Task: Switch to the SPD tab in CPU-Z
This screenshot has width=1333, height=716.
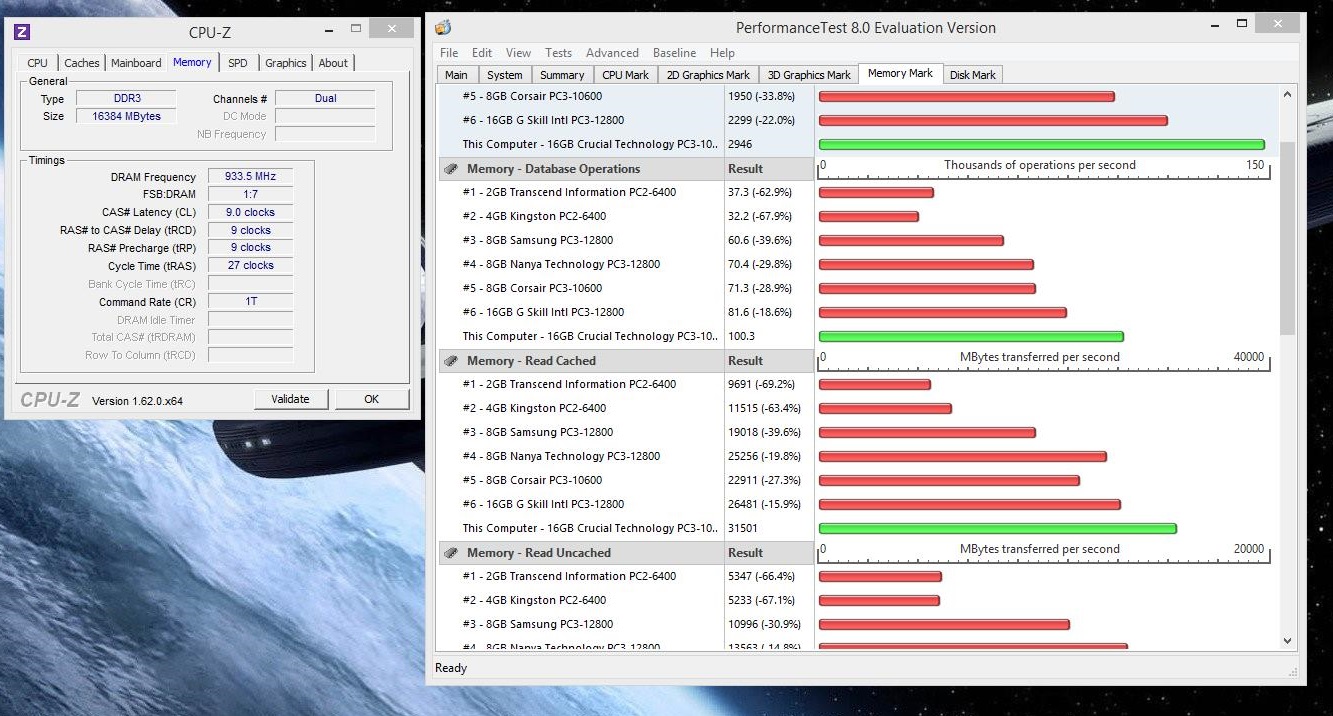Action: point(237,63)
